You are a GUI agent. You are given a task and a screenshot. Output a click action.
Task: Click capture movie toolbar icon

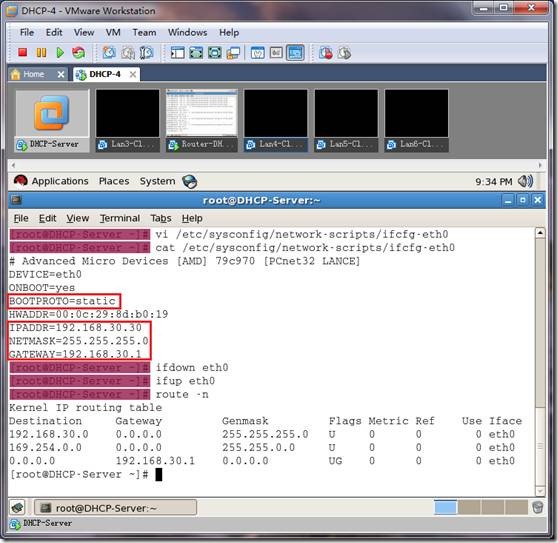pos(344,53)
